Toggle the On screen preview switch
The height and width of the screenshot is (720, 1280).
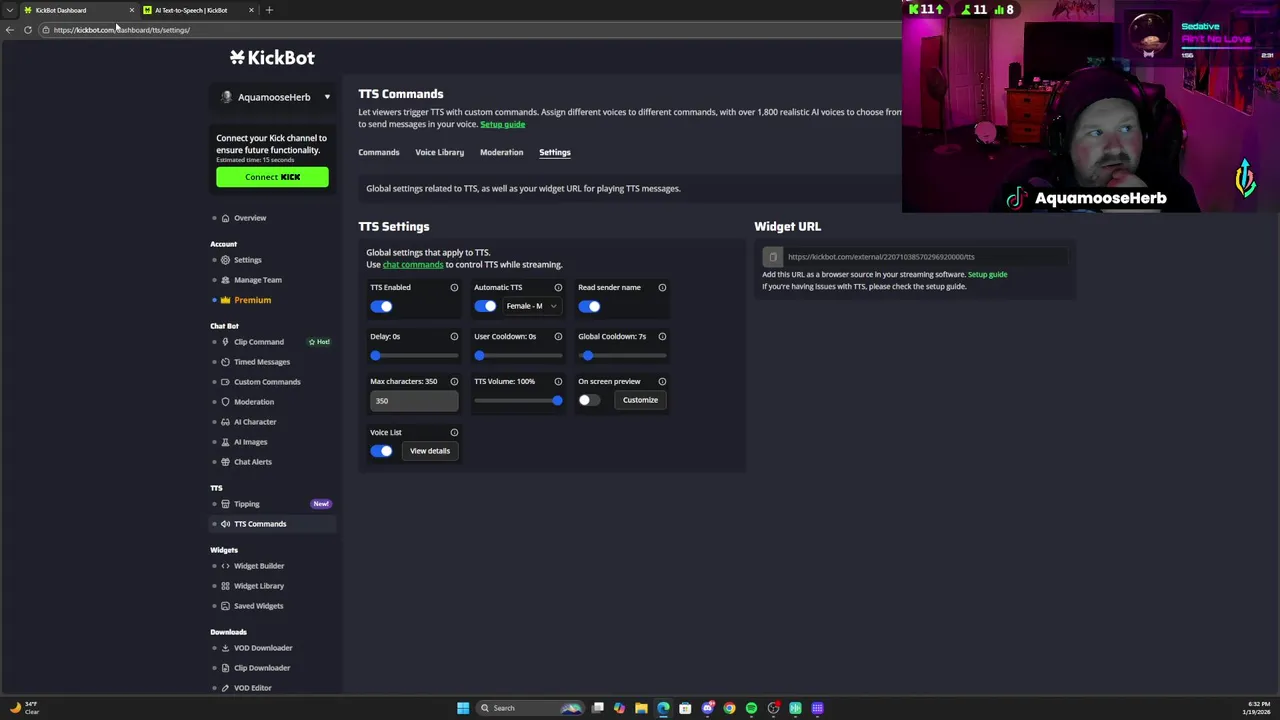tap(589, 400)
